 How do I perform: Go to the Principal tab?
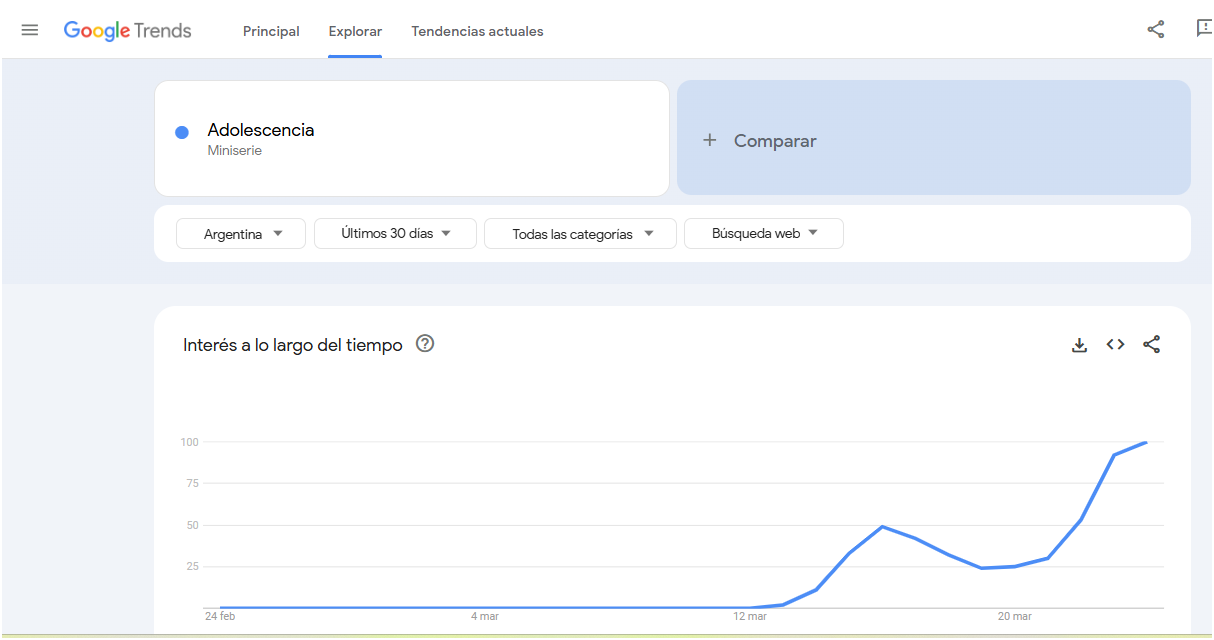tap(271, 31)
